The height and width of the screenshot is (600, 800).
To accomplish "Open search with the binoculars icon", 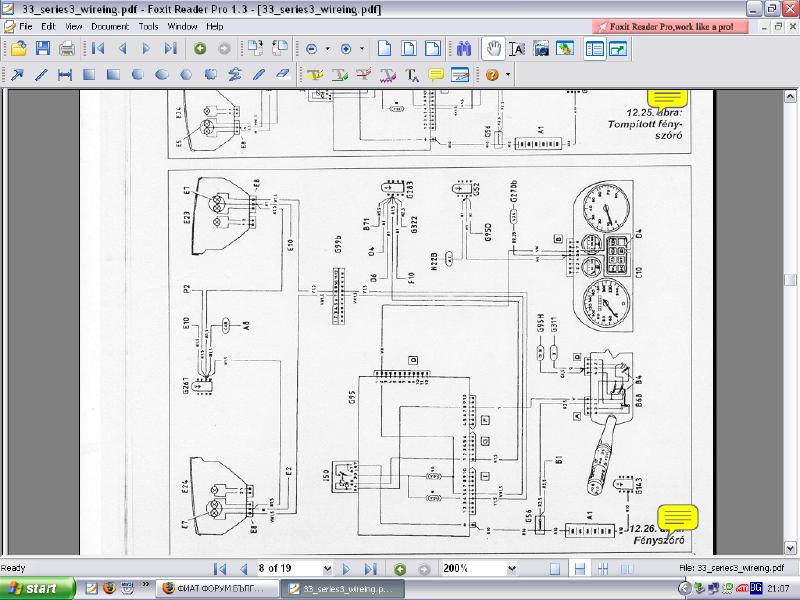I will pos(463,48).
